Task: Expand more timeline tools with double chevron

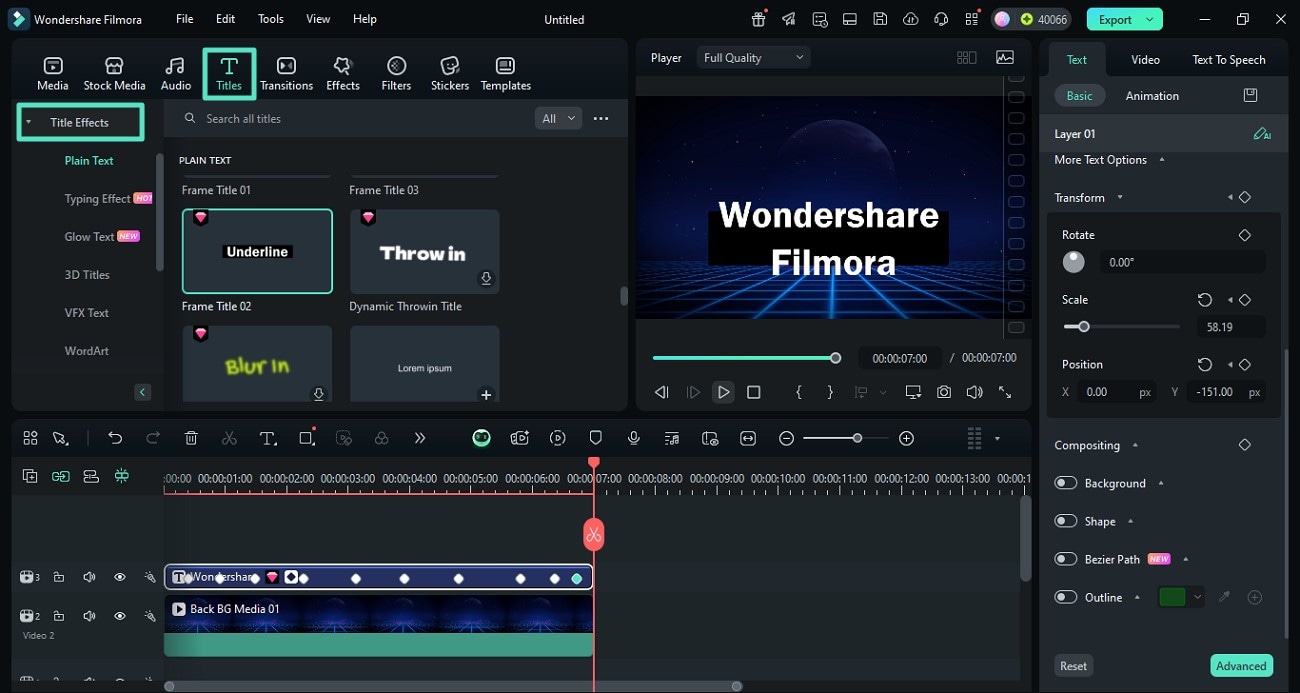Action: tap(420, 438)
